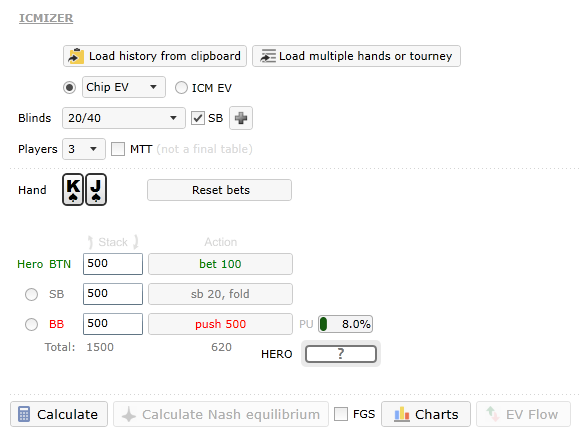
Task: Open the ICMIZER link
Action: 46,18
